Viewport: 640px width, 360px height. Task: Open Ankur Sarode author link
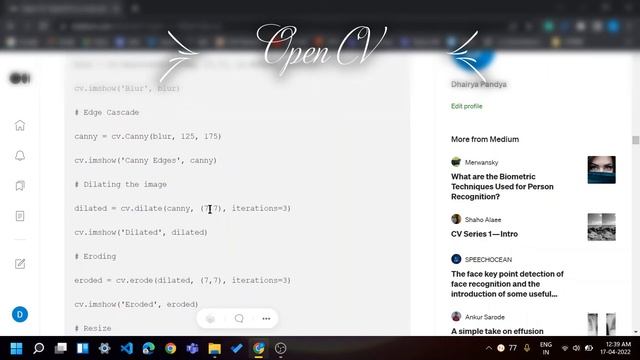[x=484, y=317]
